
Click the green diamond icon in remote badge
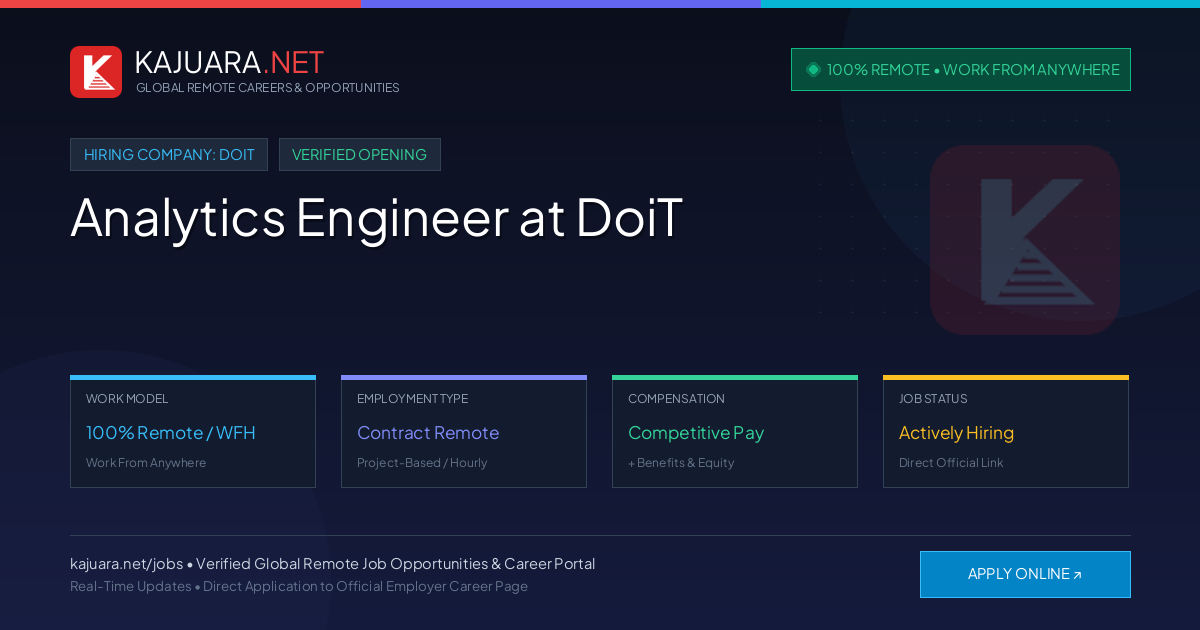(813, 69)
